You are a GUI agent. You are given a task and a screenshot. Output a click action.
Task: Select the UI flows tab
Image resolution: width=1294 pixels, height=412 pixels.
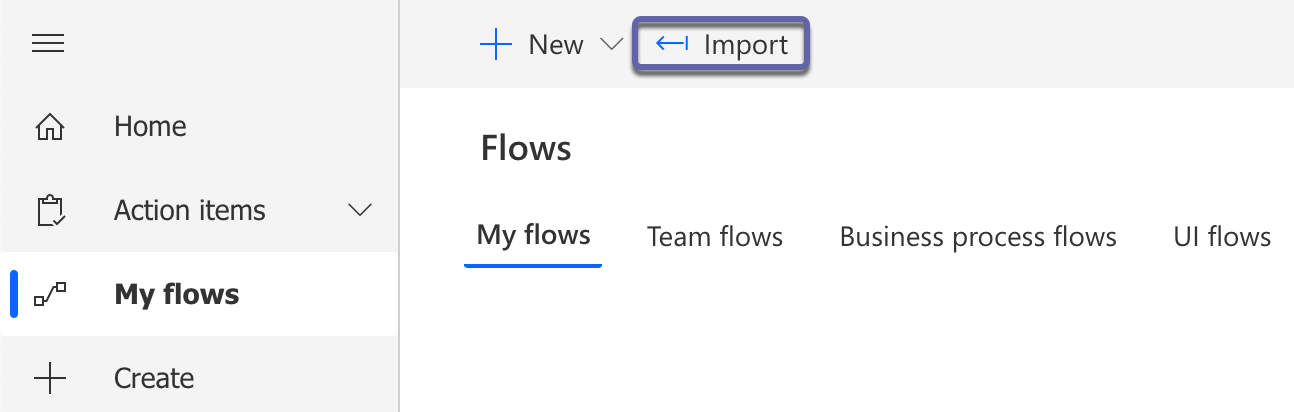point(1222,237)
